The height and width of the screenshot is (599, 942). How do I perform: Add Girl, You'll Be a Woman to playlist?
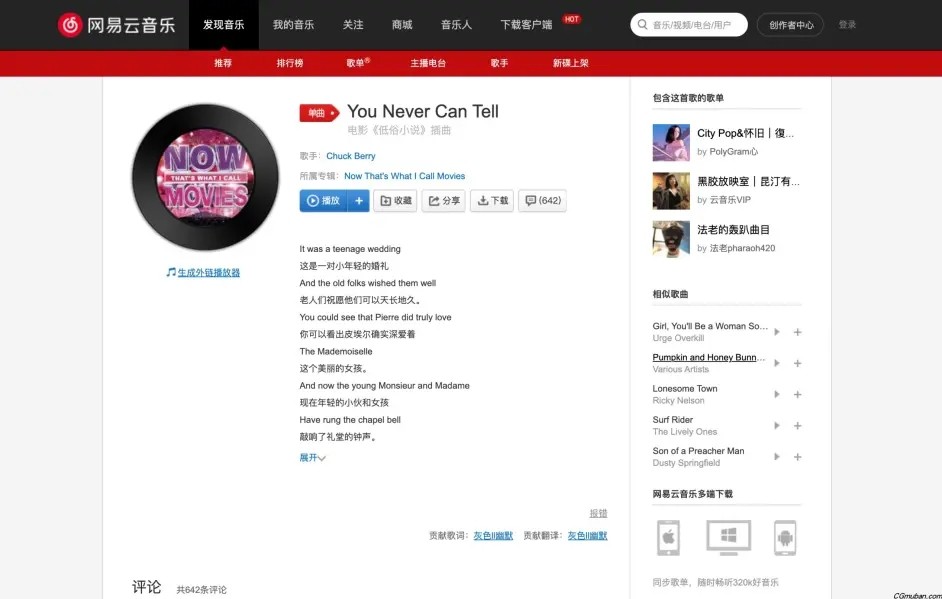tap(797, 332)
